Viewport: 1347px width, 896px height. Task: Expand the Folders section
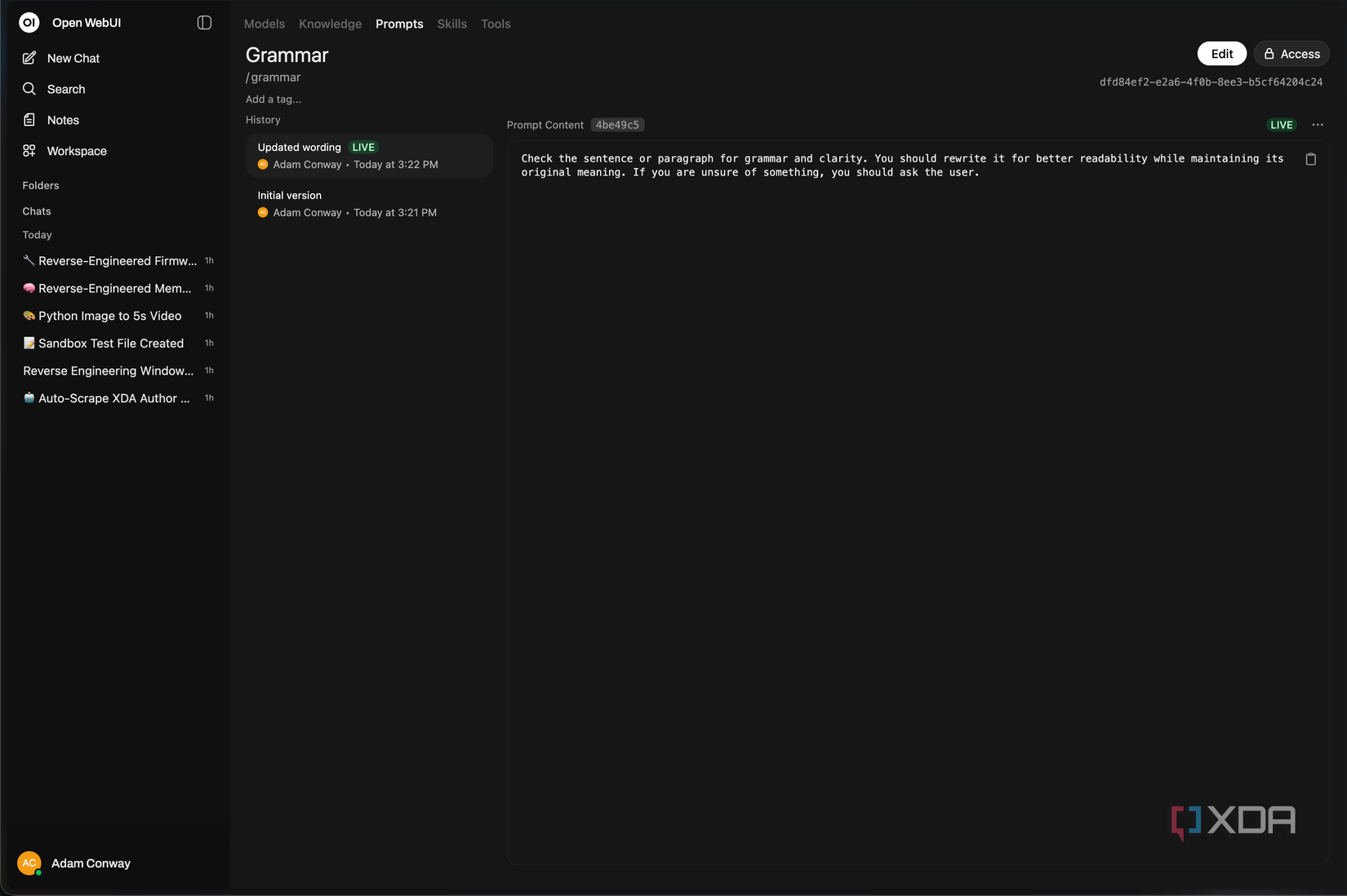click(41, 185)
